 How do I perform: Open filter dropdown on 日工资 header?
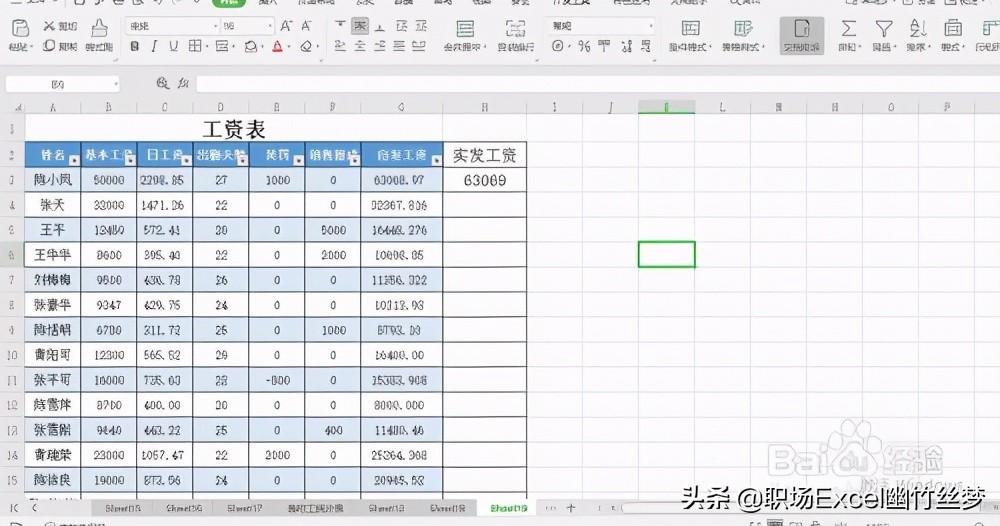(186, 161)
